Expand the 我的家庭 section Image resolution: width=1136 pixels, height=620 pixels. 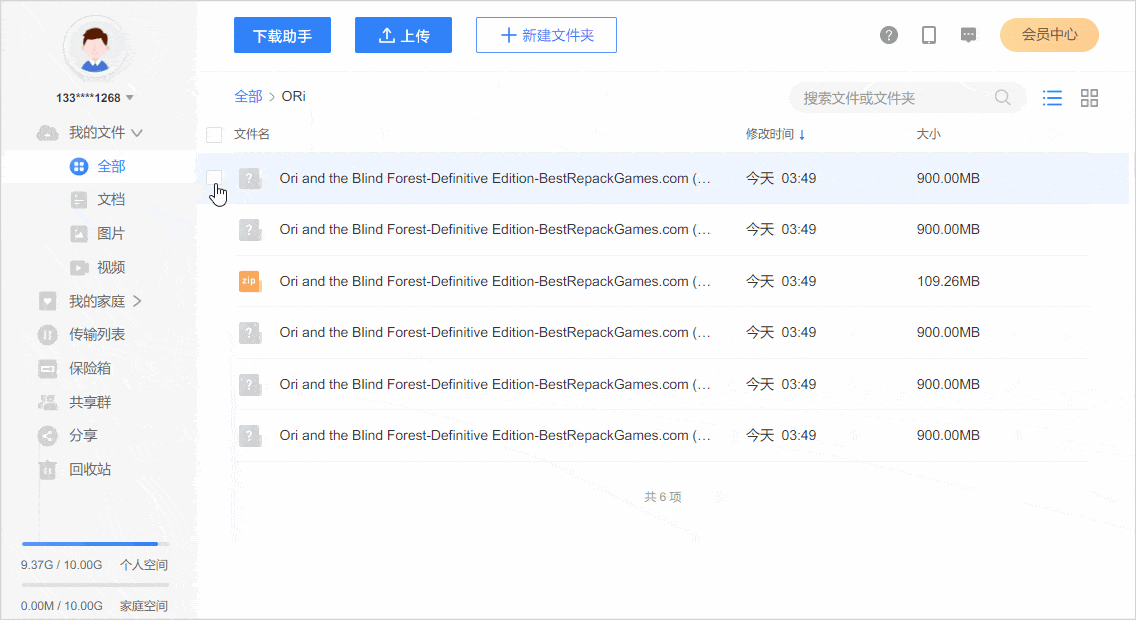137,301
